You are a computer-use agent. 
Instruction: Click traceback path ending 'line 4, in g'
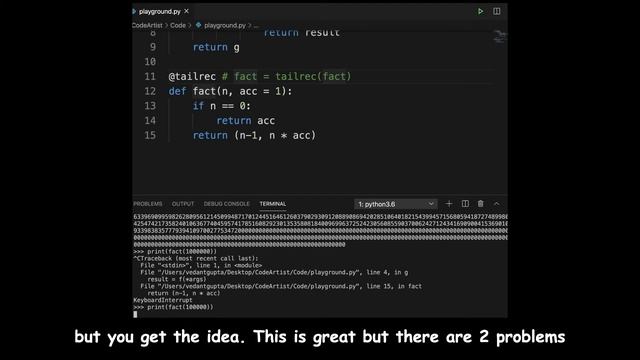[274, 272]
